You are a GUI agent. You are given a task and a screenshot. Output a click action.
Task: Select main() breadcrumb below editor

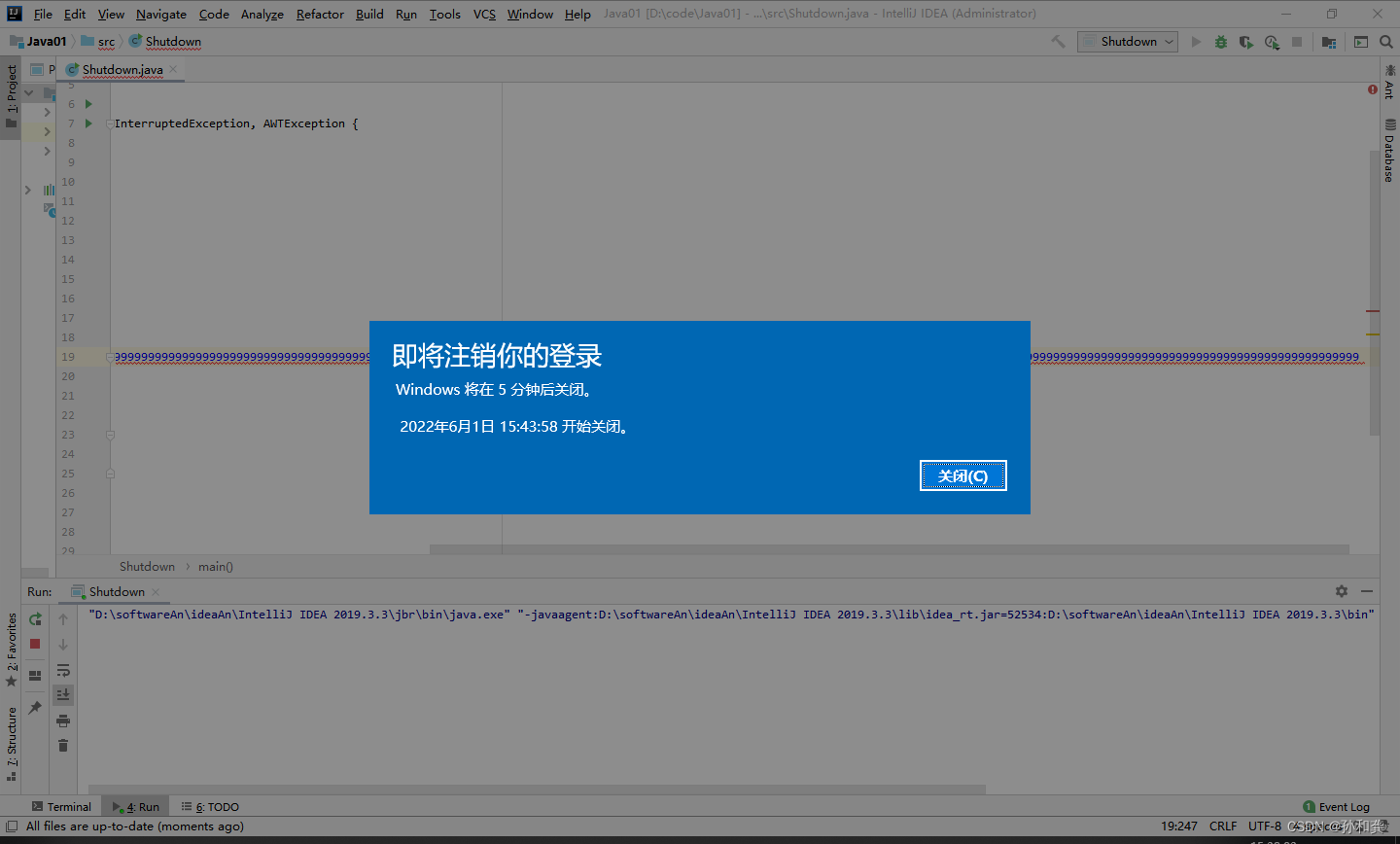pos(216,566)
